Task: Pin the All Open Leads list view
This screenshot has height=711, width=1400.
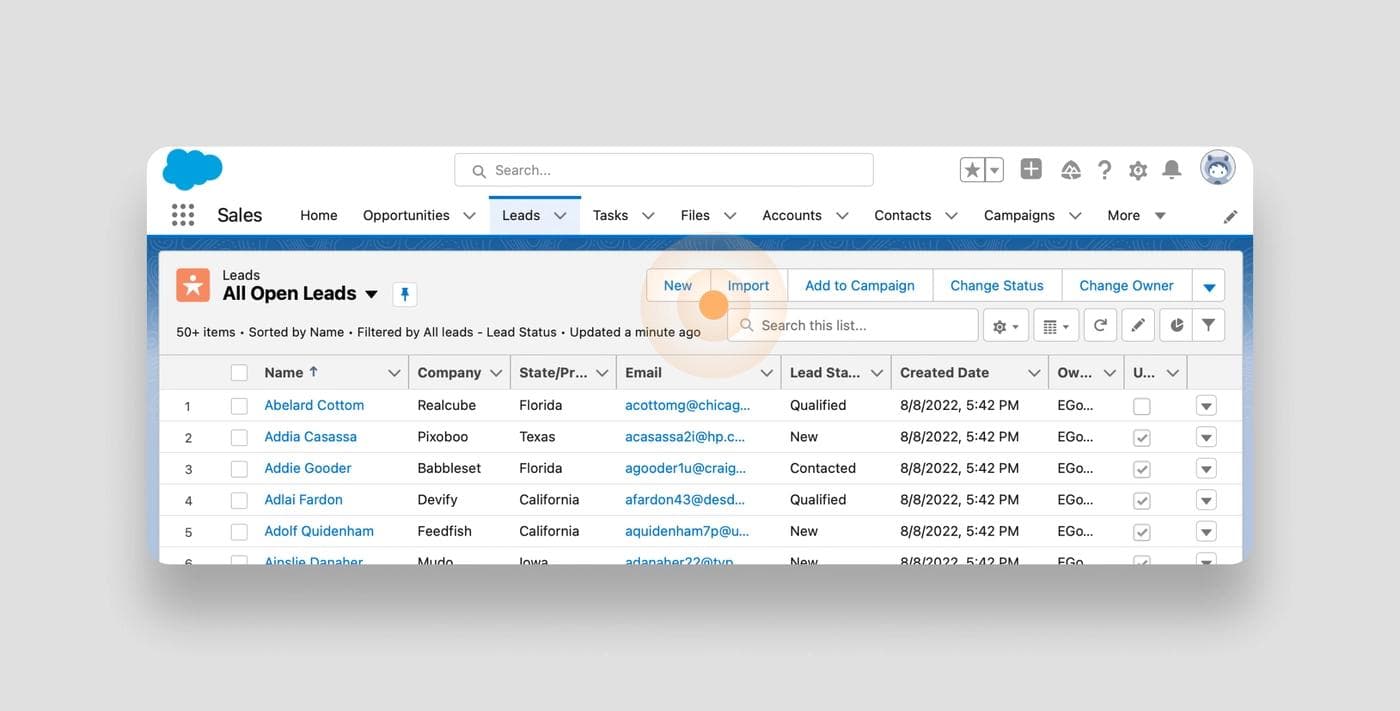Action: point(405,294)
